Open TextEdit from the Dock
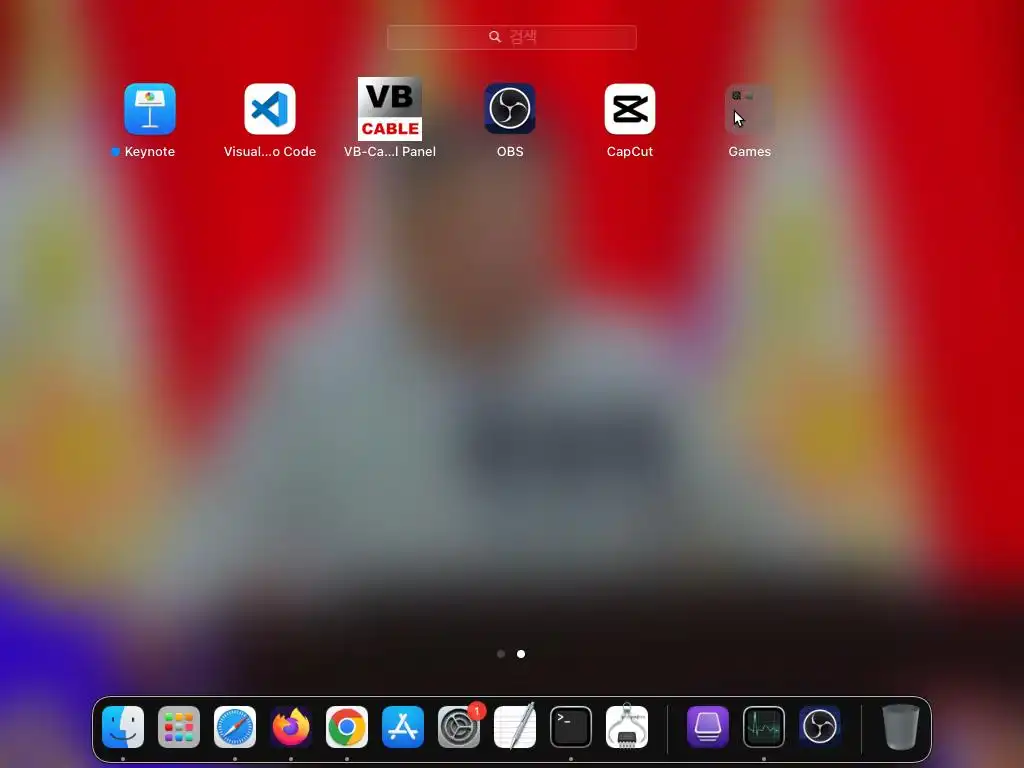1024x768 pixels. click(x=515, y=727)
